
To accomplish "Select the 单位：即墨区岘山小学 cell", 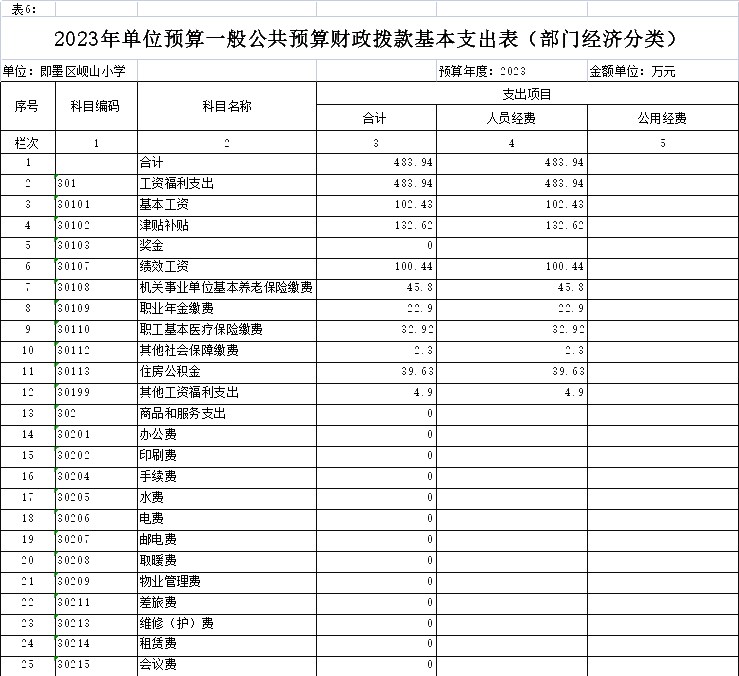I will point(69,71).
